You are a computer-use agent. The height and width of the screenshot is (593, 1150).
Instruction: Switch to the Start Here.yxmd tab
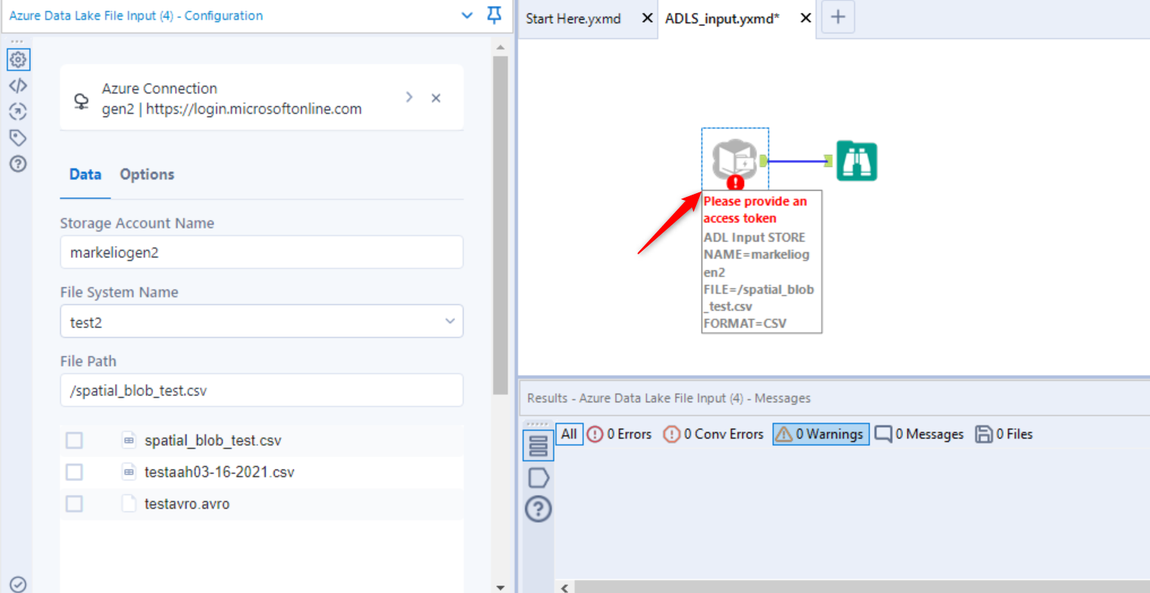click(x=574, y=18)
